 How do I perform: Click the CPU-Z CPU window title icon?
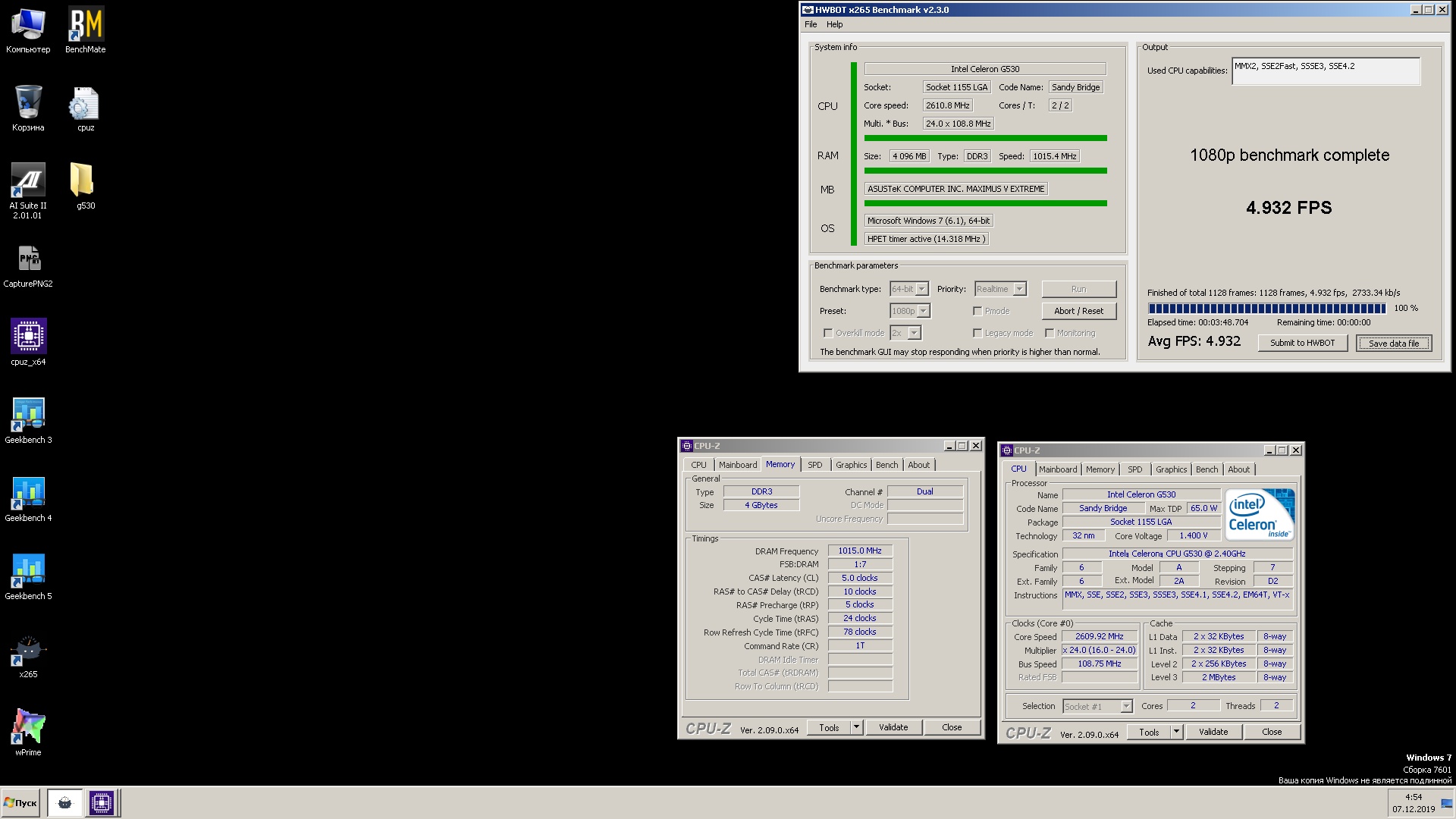click(x=1007, y=450)
